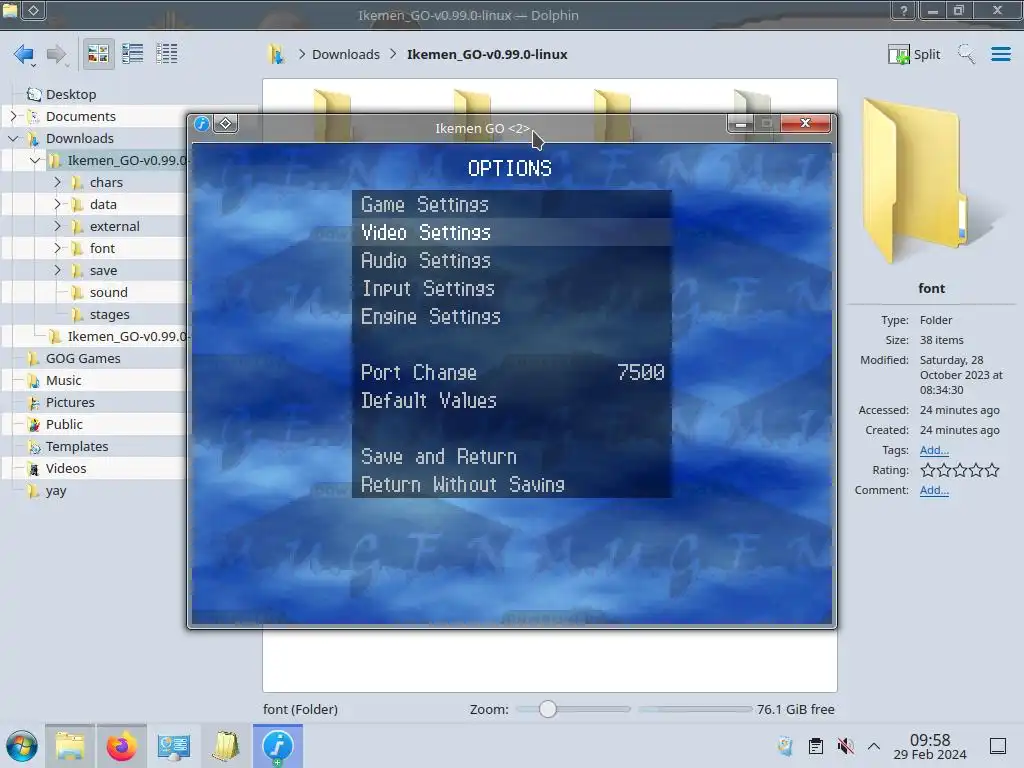This screenshot has height=768, width=1024.
Task: Open clipboard tray icon
Action: [x=816, y=746]
